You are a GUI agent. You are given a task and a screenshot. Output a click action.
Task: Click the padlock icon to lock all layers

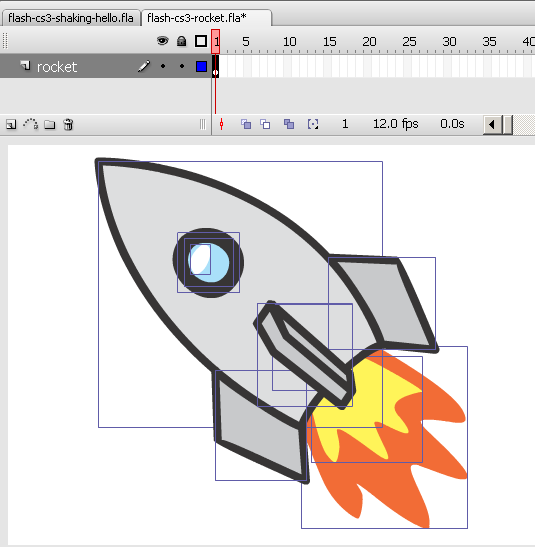coord(181,41)
